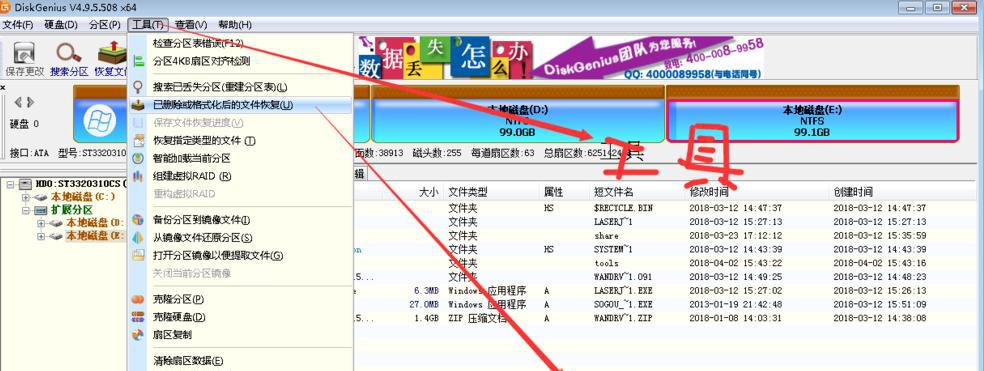Click icon beside 克隆硬盘
This screenshot has width=984, height=371.
point(139,317)
